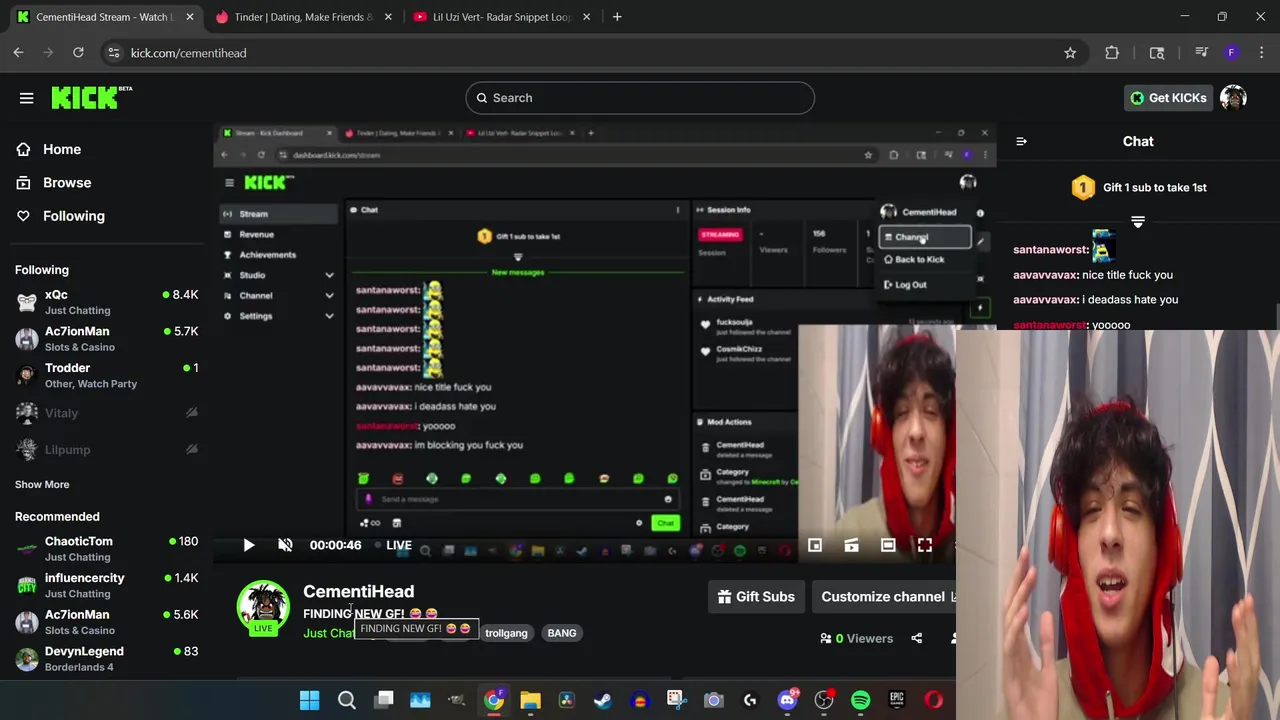This screenshot has width=1280, height=720.
Task: Select the BANG tag
Action: click(x=562, y=633)
